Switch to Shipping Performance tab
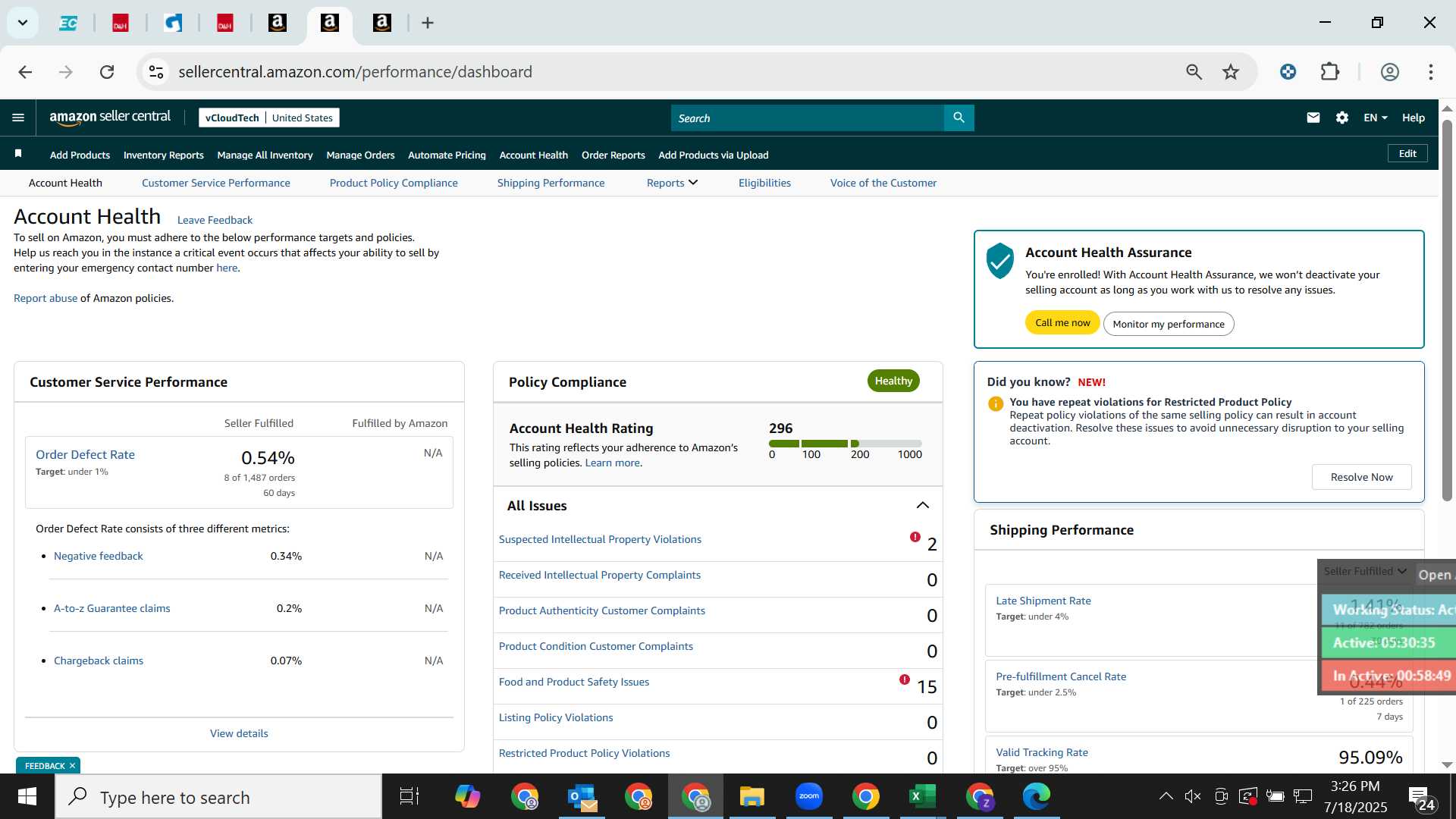This screenshot has height=819, width=1456. 551,183
